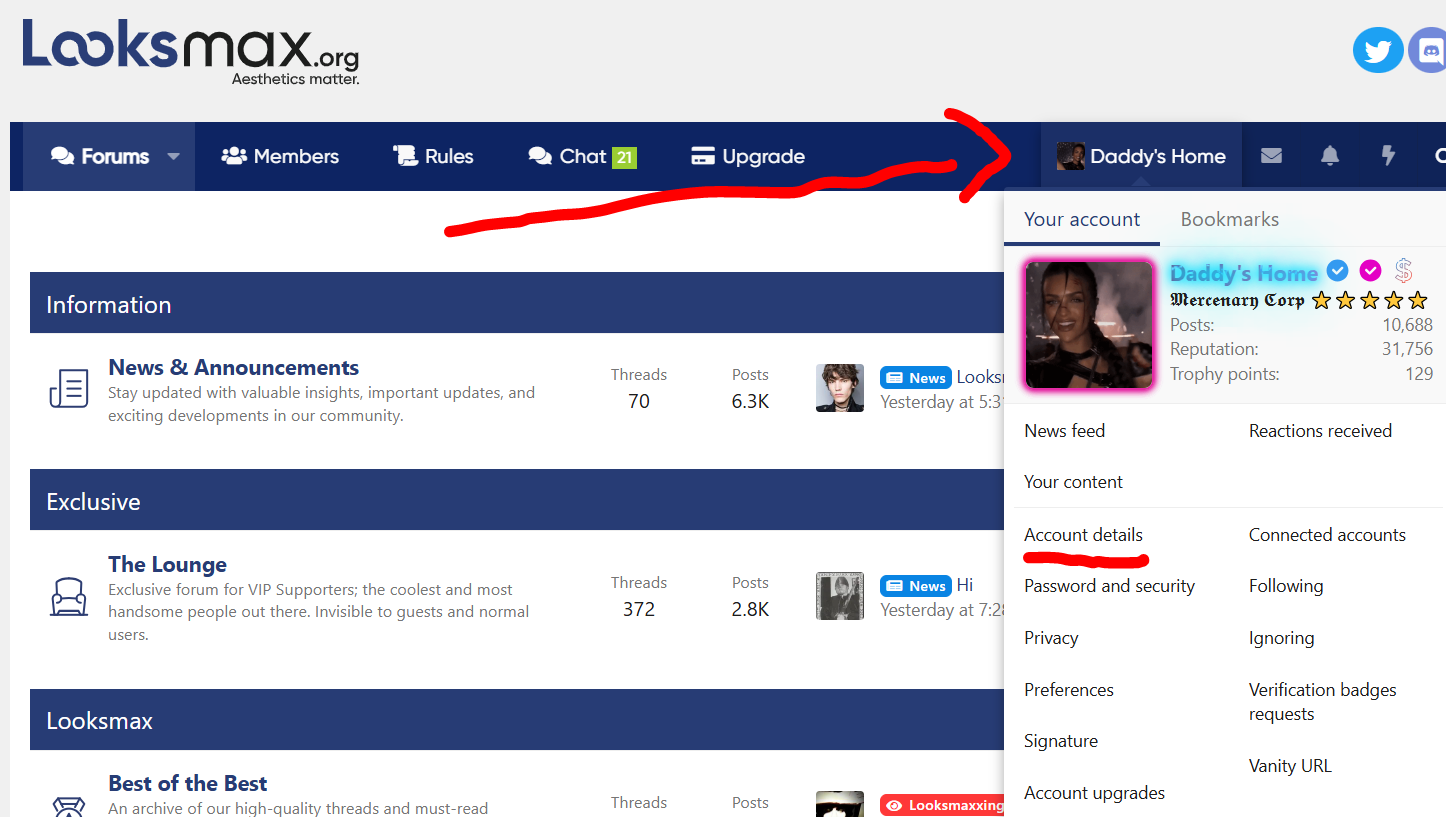Click the Forums speech bubbles icon
The image size is (1446, 817).
(63, 156)
